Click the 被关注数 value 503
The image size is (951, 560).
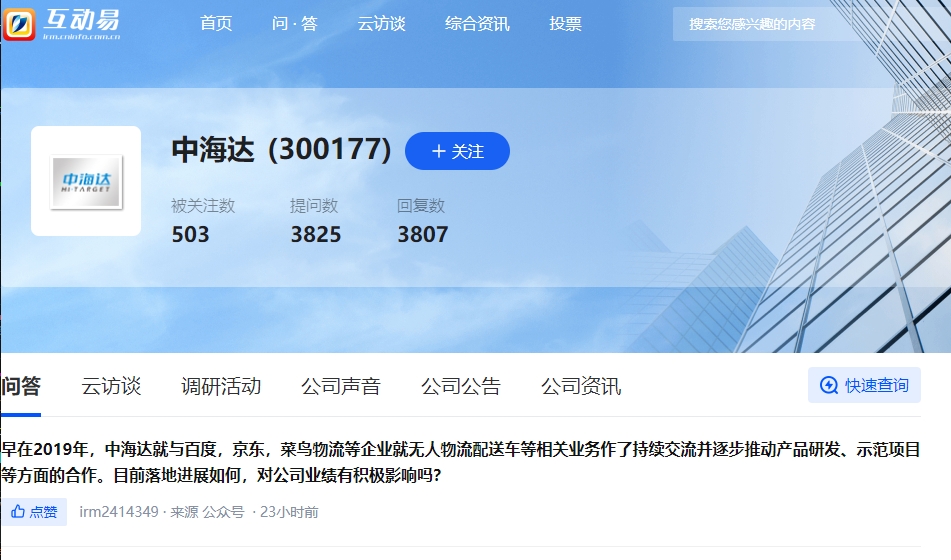point(190,234)
